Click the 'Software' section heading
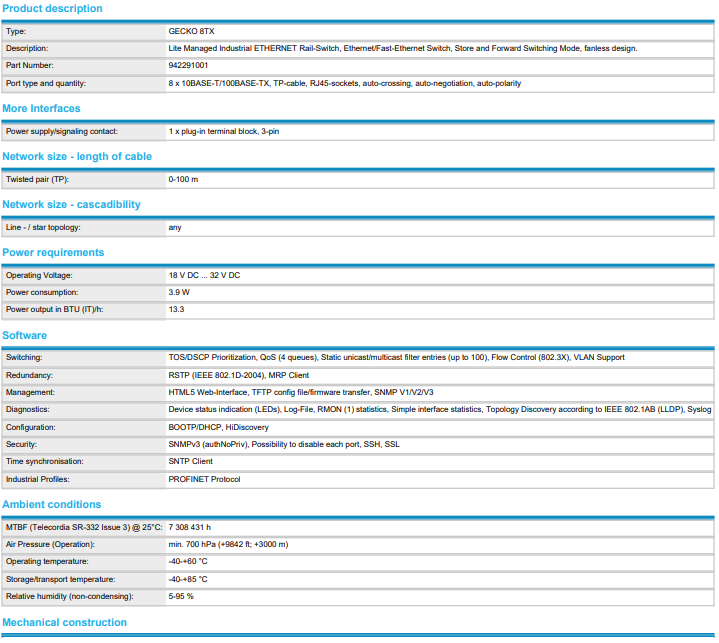The image size is (719, 643). pos(25,336)
